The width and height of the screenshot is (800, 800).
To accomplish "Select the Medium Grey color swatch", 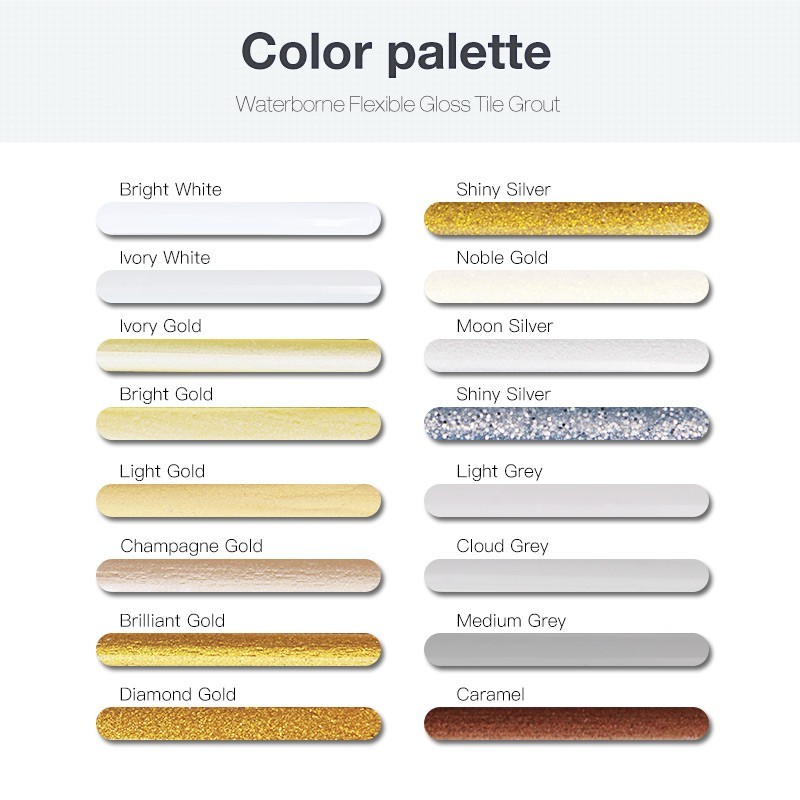I will pyautogui.click(x=567, y=650).
